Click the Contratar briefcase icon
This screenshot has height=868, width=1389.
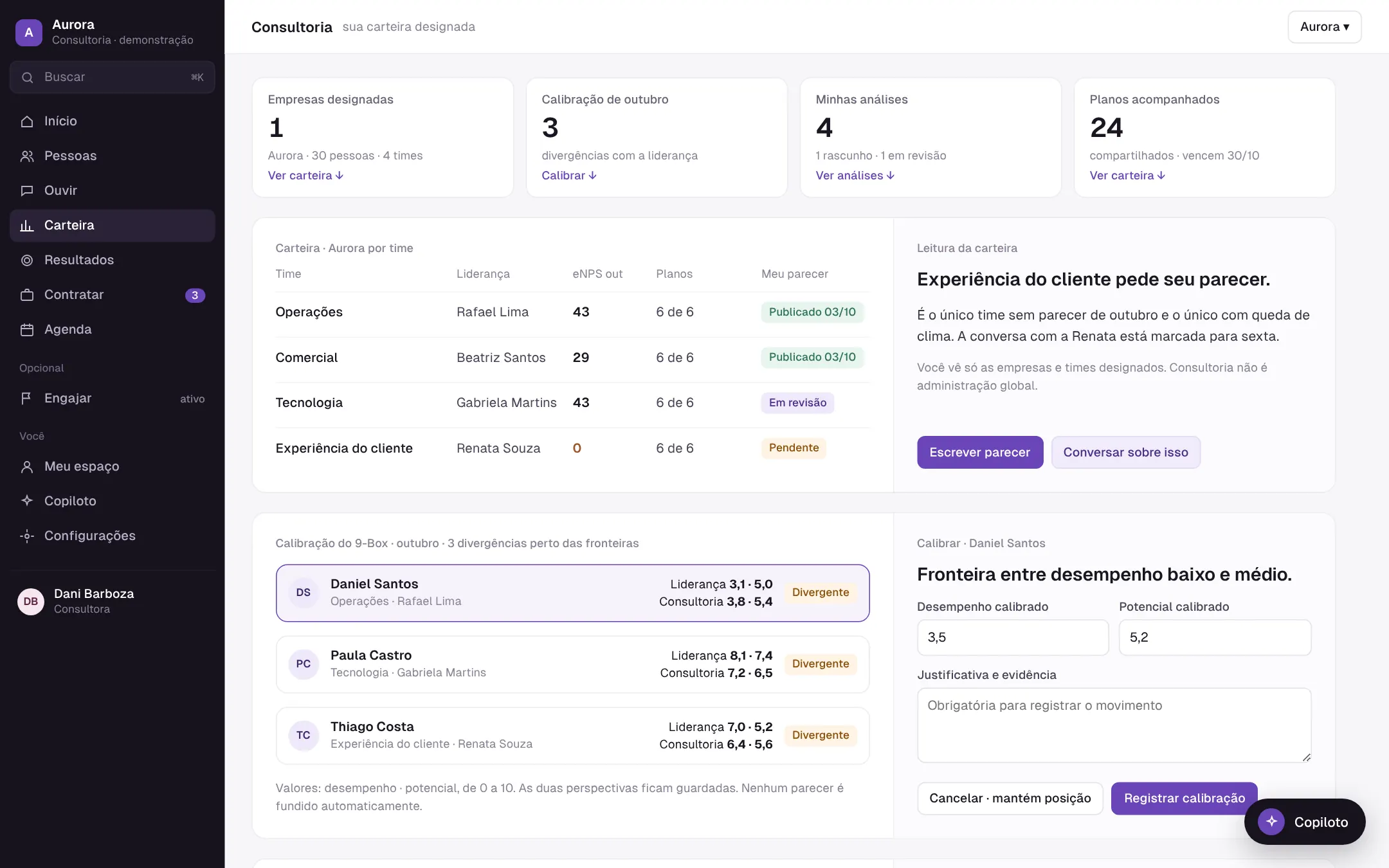(x=27, y=295)
